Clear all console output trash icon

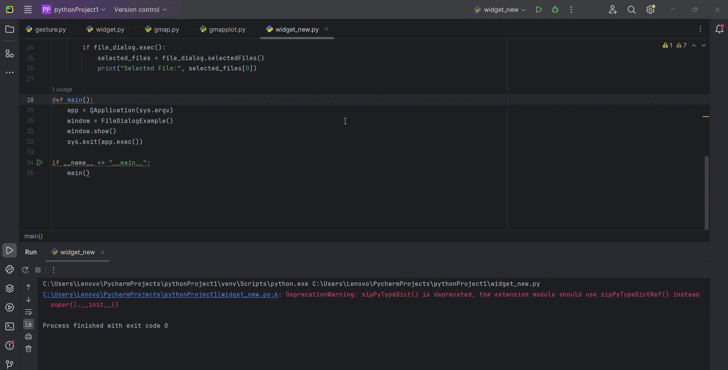point(28,349)
